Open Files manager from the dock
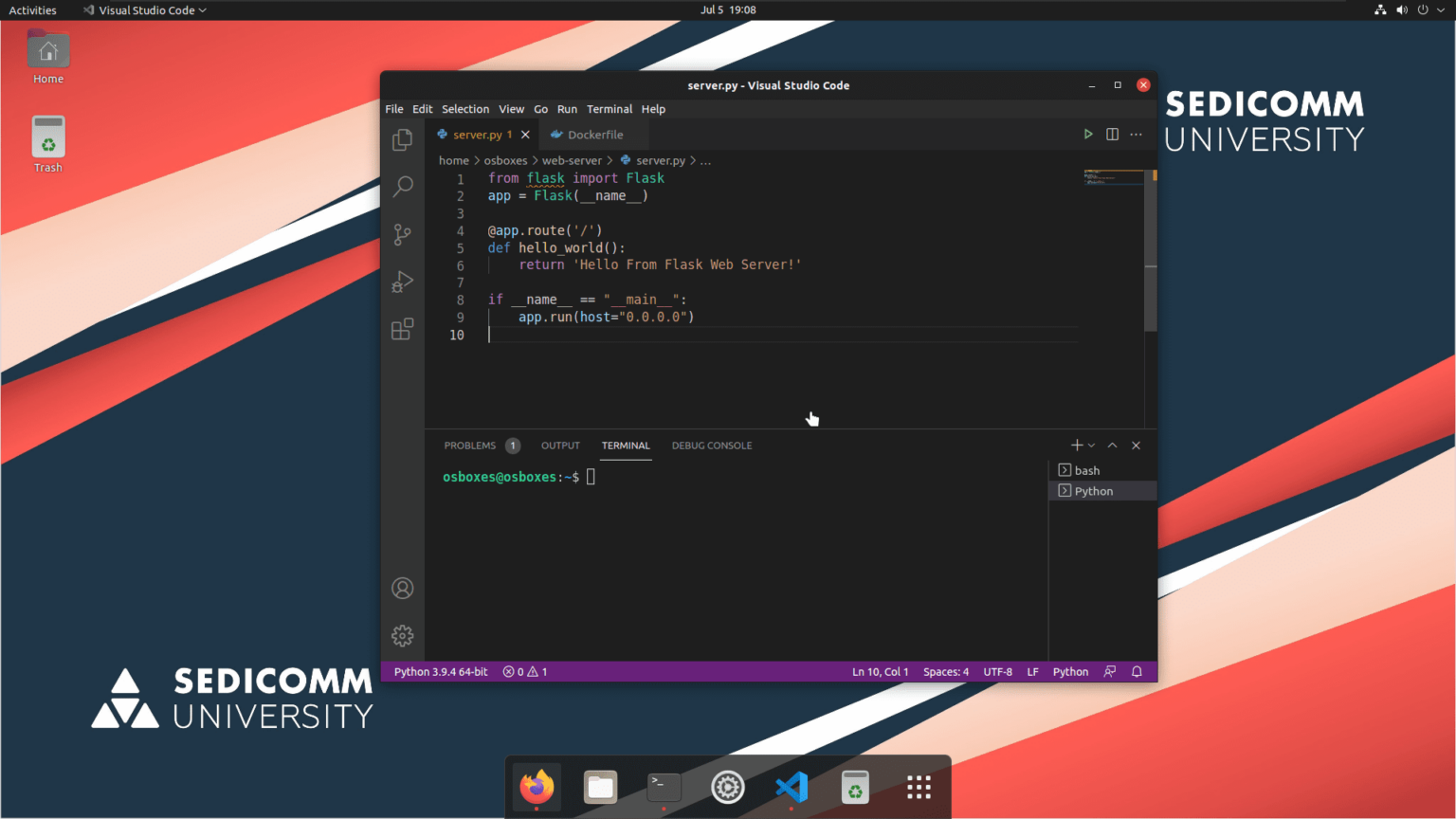 coord(600,787)
